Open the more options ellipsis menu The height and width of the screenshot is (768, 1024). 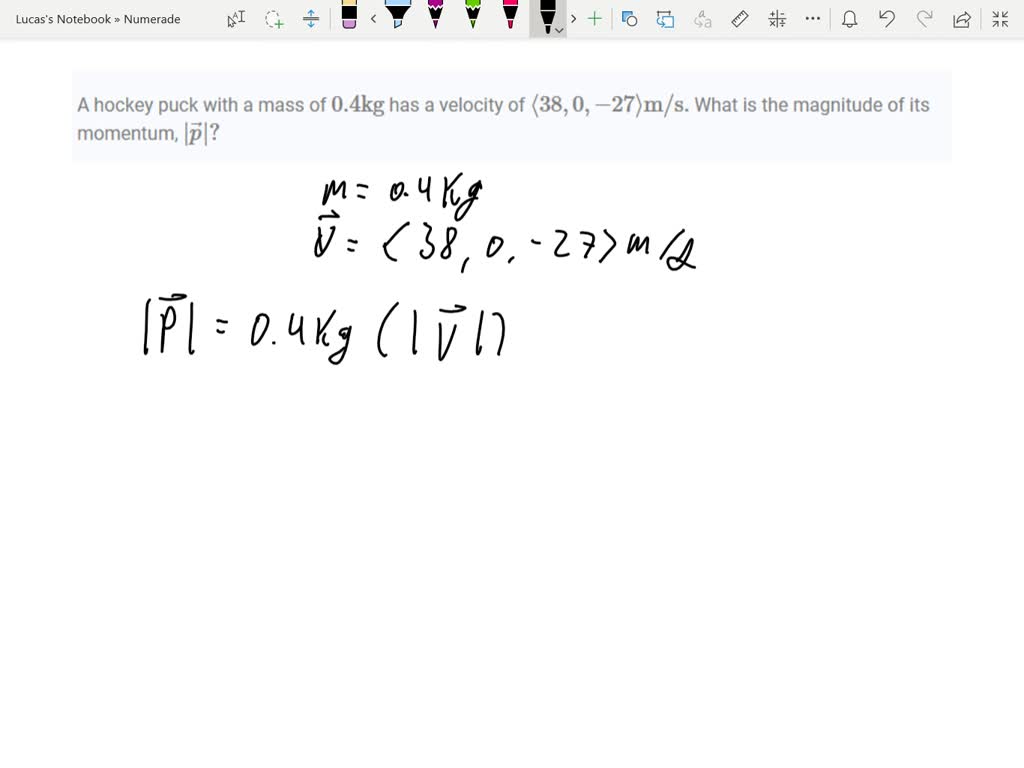[812, 19]
